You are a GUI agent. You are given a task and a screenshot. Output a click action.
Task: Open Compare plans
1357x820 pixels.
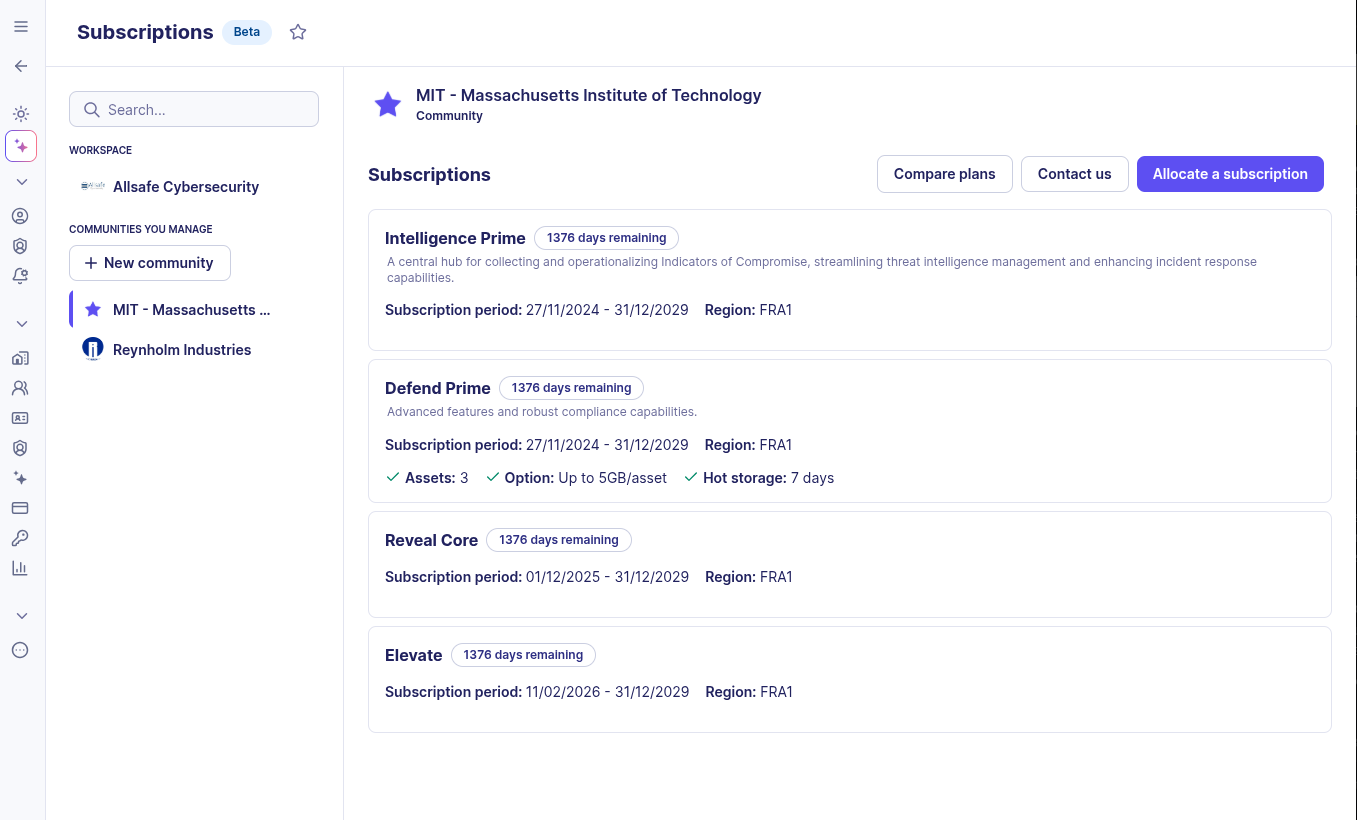pyautogui.click(x=944, y=173)
